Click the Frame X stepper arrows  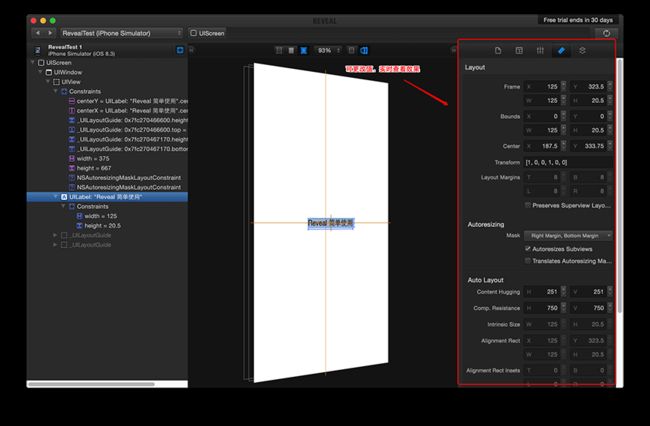point(563,87)
